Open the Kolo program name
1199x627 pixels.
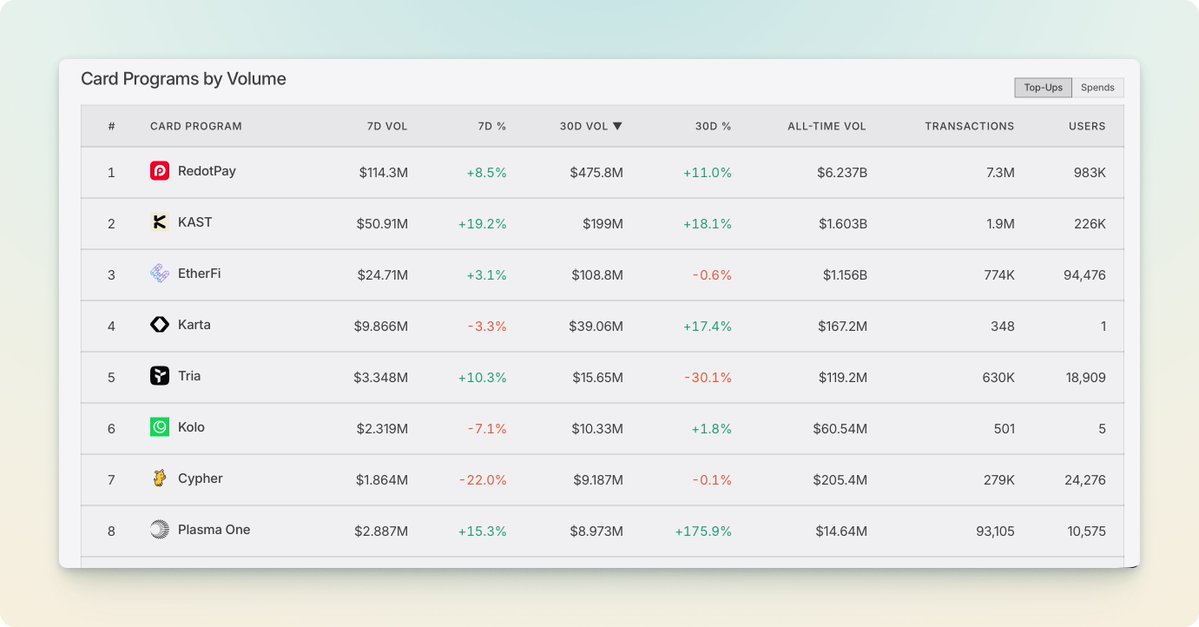pyautogui.click(x=191, y=427)
